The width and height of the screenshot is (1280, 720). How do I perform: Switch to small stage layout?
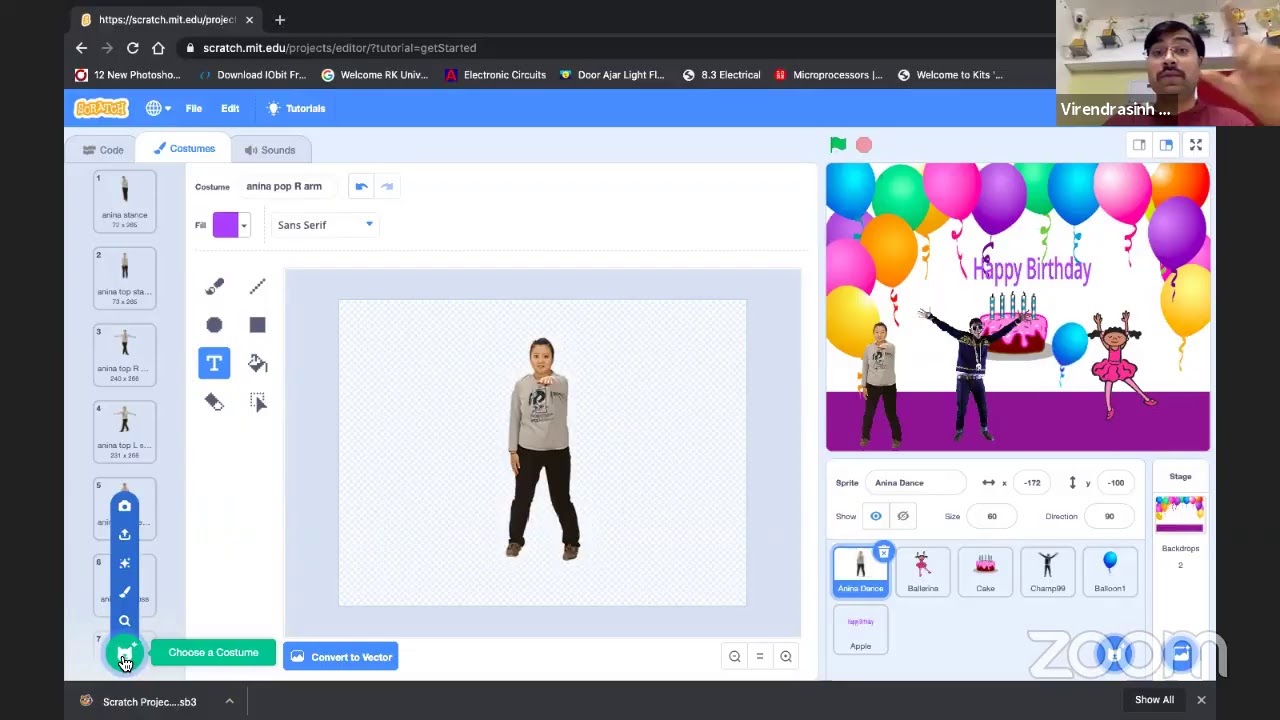tap(1139, 145)
